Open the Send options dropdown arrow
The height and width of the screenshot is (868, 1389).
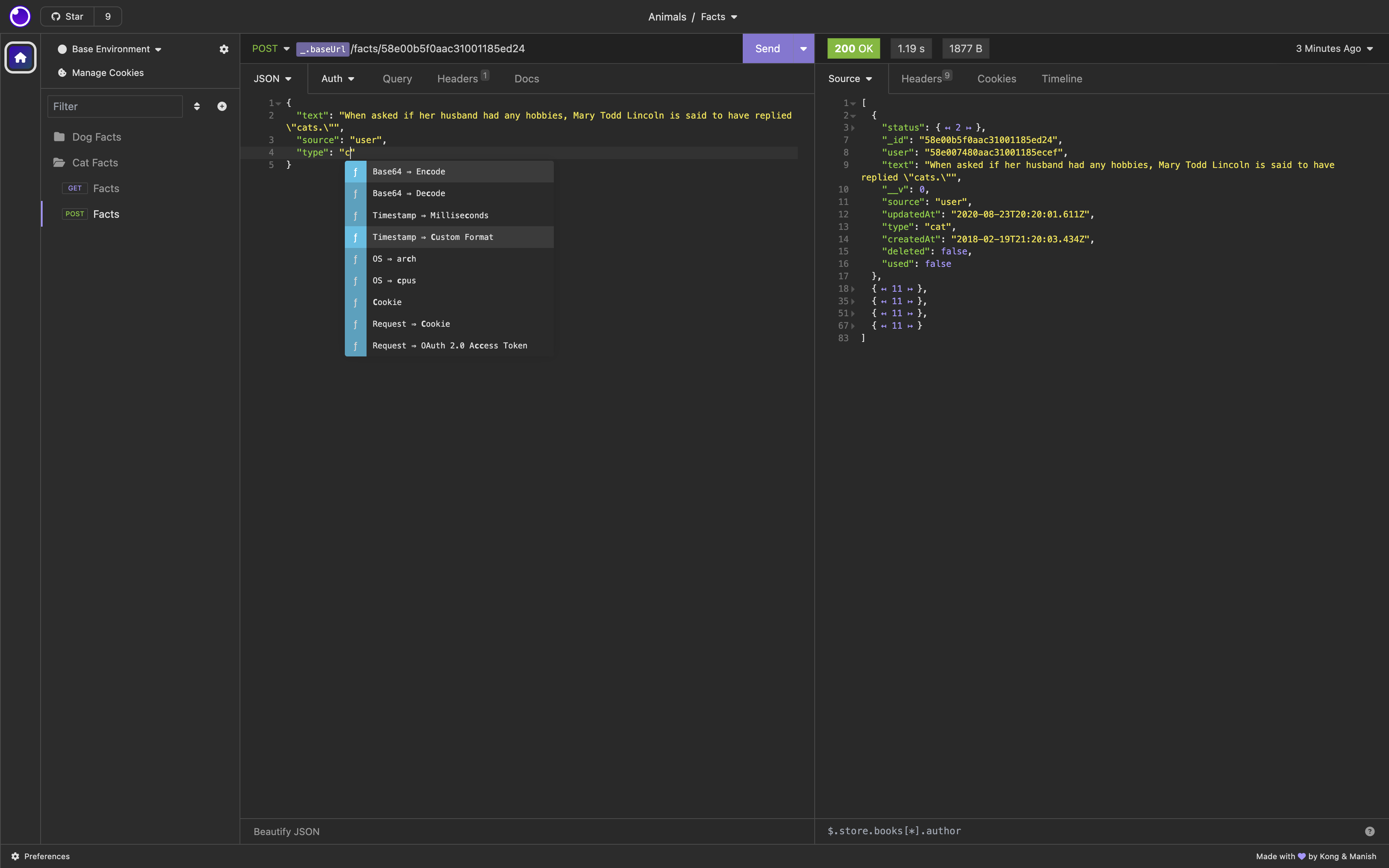803,49
